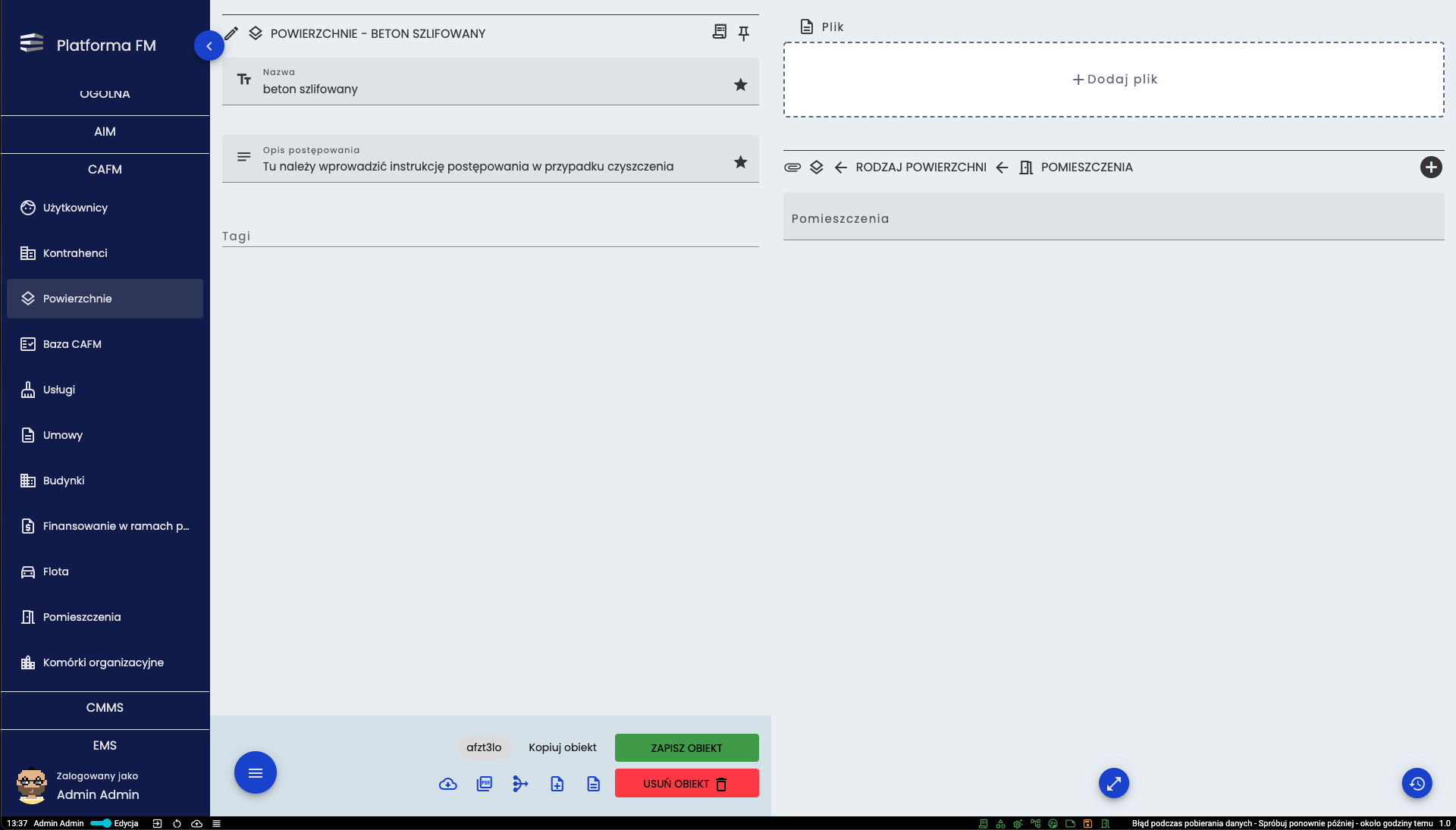Add a relation with the plus button

[1431, 168]
